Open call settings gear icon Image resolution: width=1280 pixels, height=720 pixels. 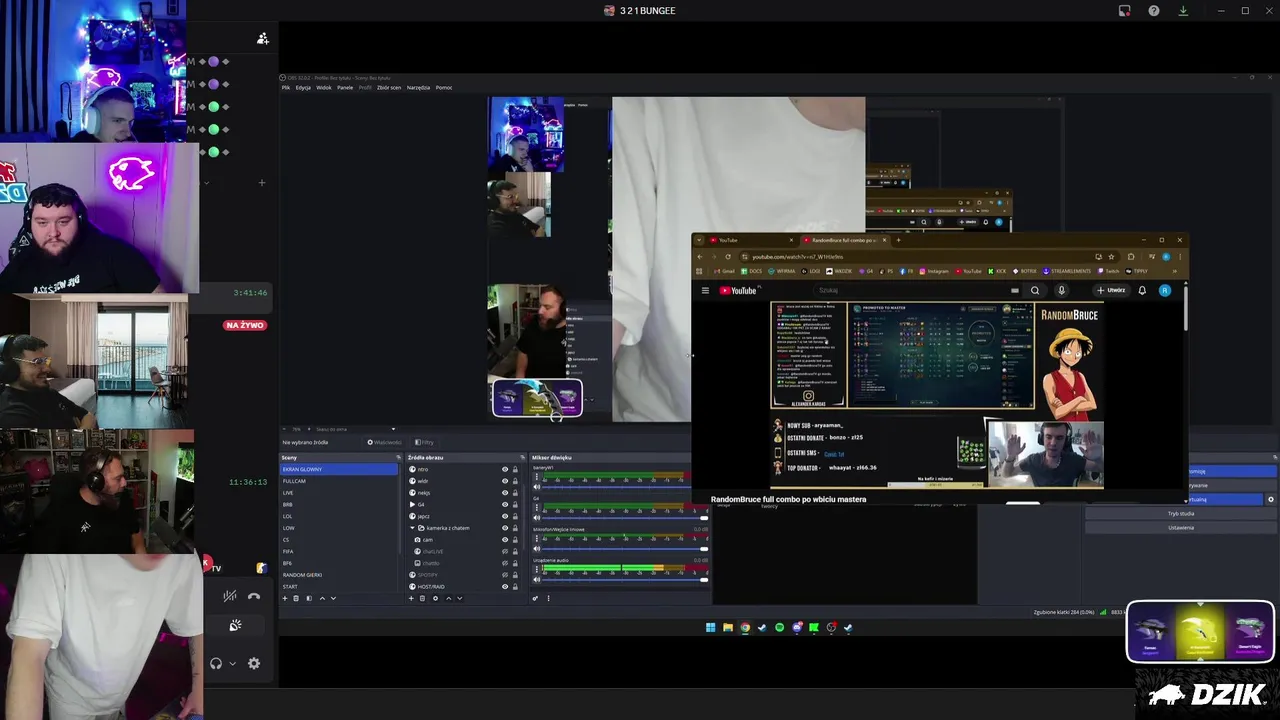tap(254, 663)
